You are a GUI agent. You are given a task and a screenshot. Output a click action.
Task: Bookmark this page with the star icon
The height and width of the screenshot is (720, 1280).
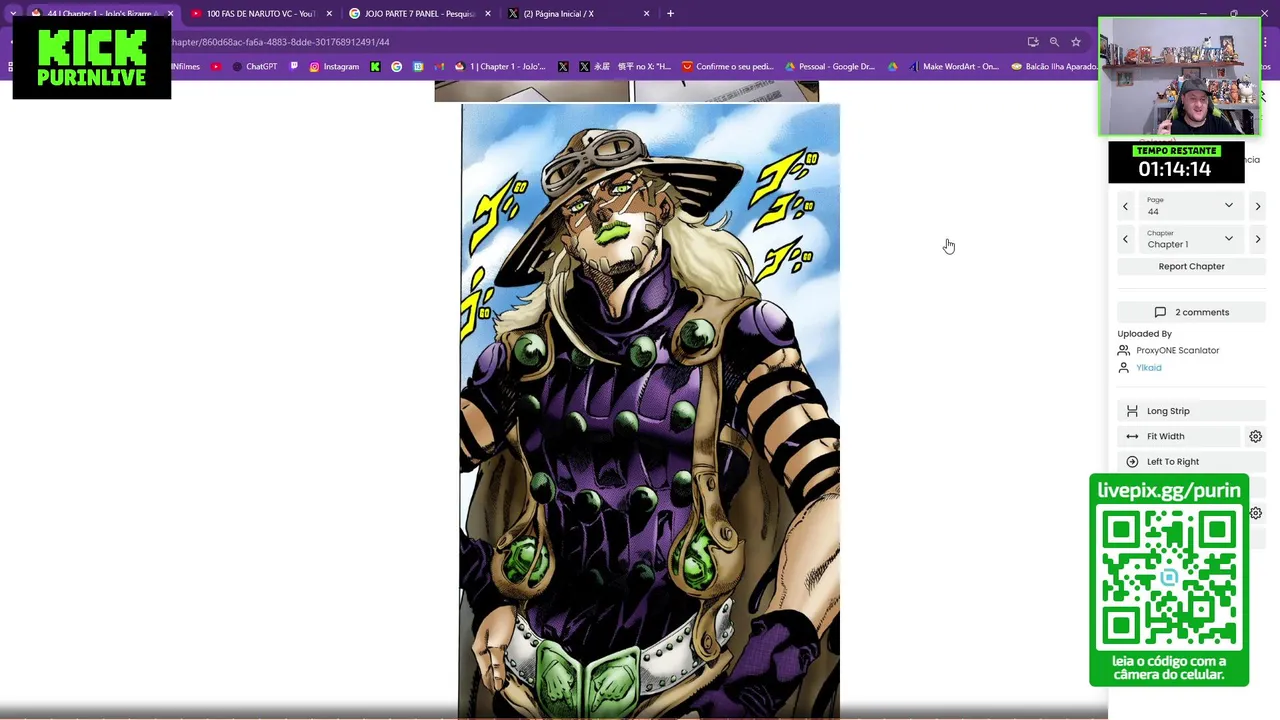click(x=1076, y=42)
